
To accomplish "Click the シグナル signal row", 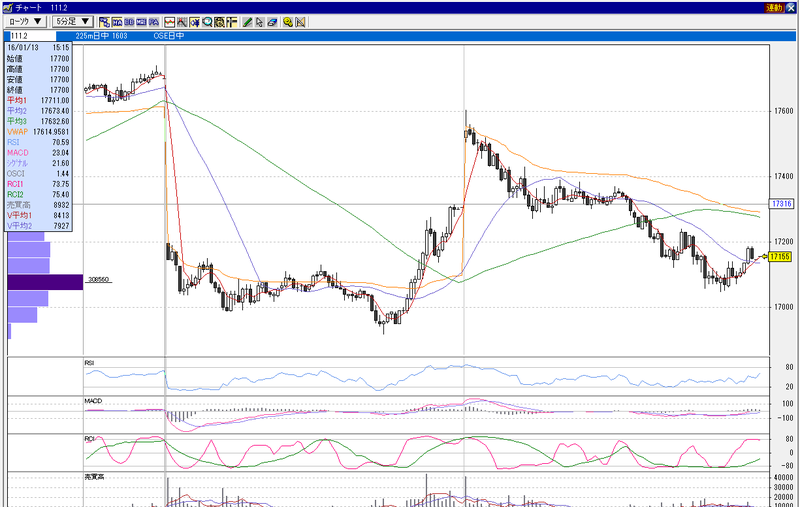I will [x=38, y=163].
